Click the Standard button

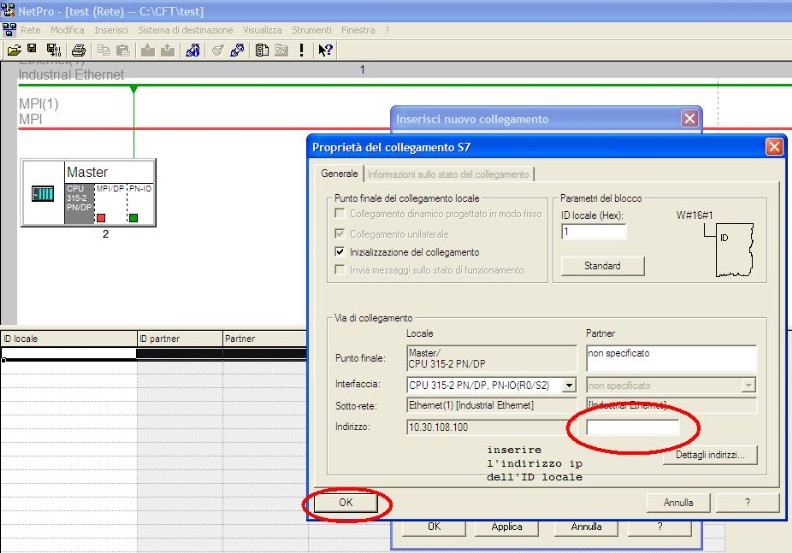[x=602, y=266]
